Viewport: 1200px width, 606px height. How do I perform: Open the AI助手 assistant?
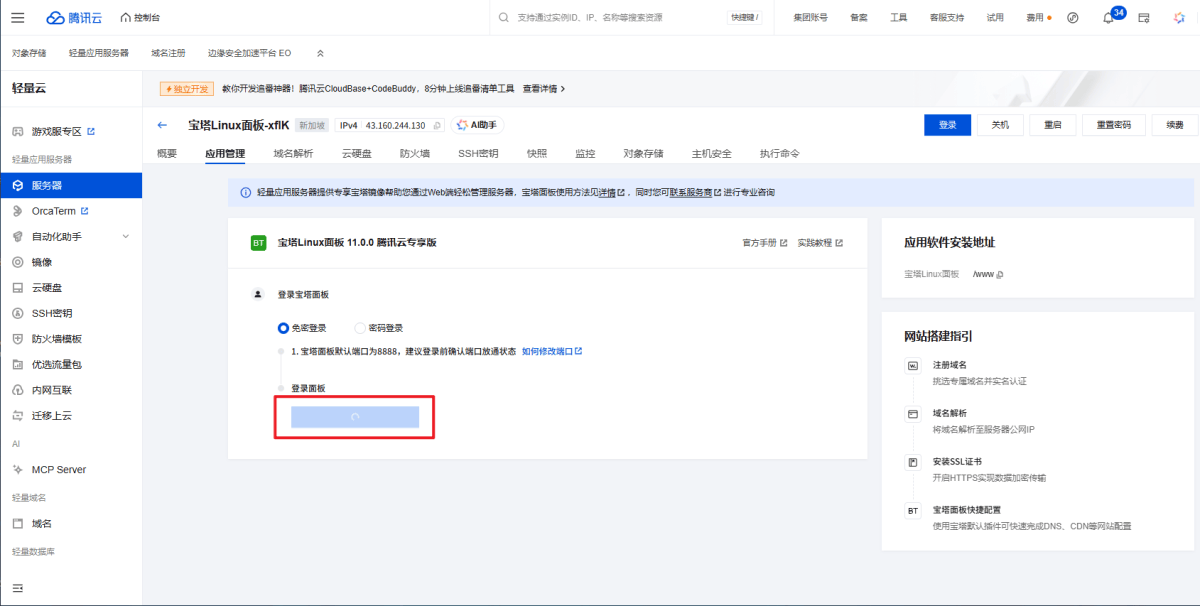pos(477,125)
